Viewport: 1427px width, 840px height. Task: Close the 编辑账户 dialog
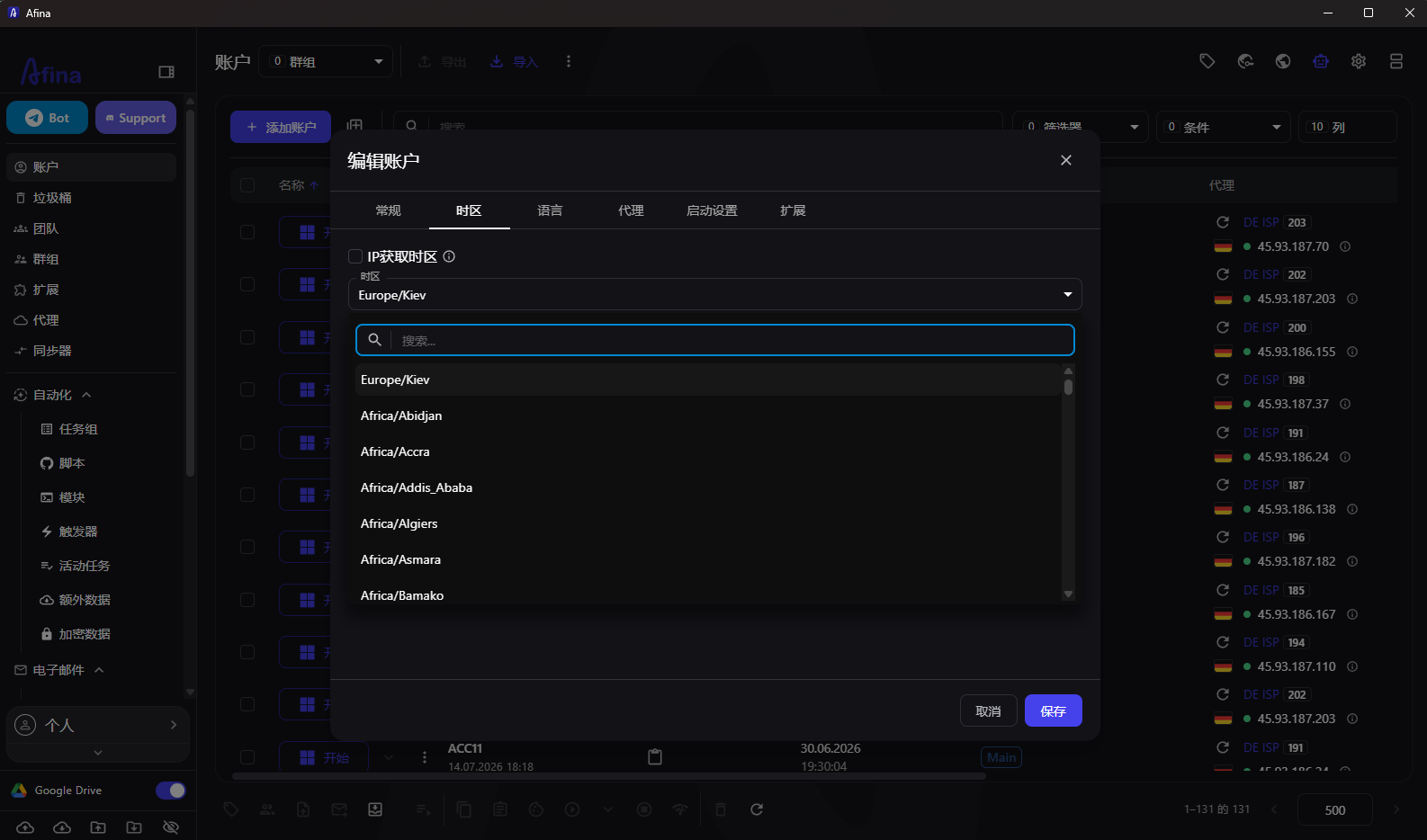click(x=1066, y=160)
